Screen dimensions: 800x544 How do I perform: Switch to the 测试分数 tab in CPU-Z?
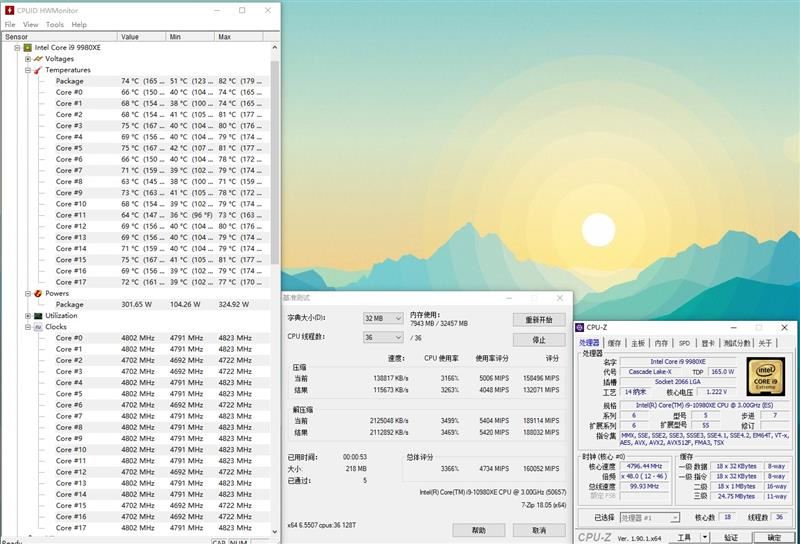coord(737,343)
